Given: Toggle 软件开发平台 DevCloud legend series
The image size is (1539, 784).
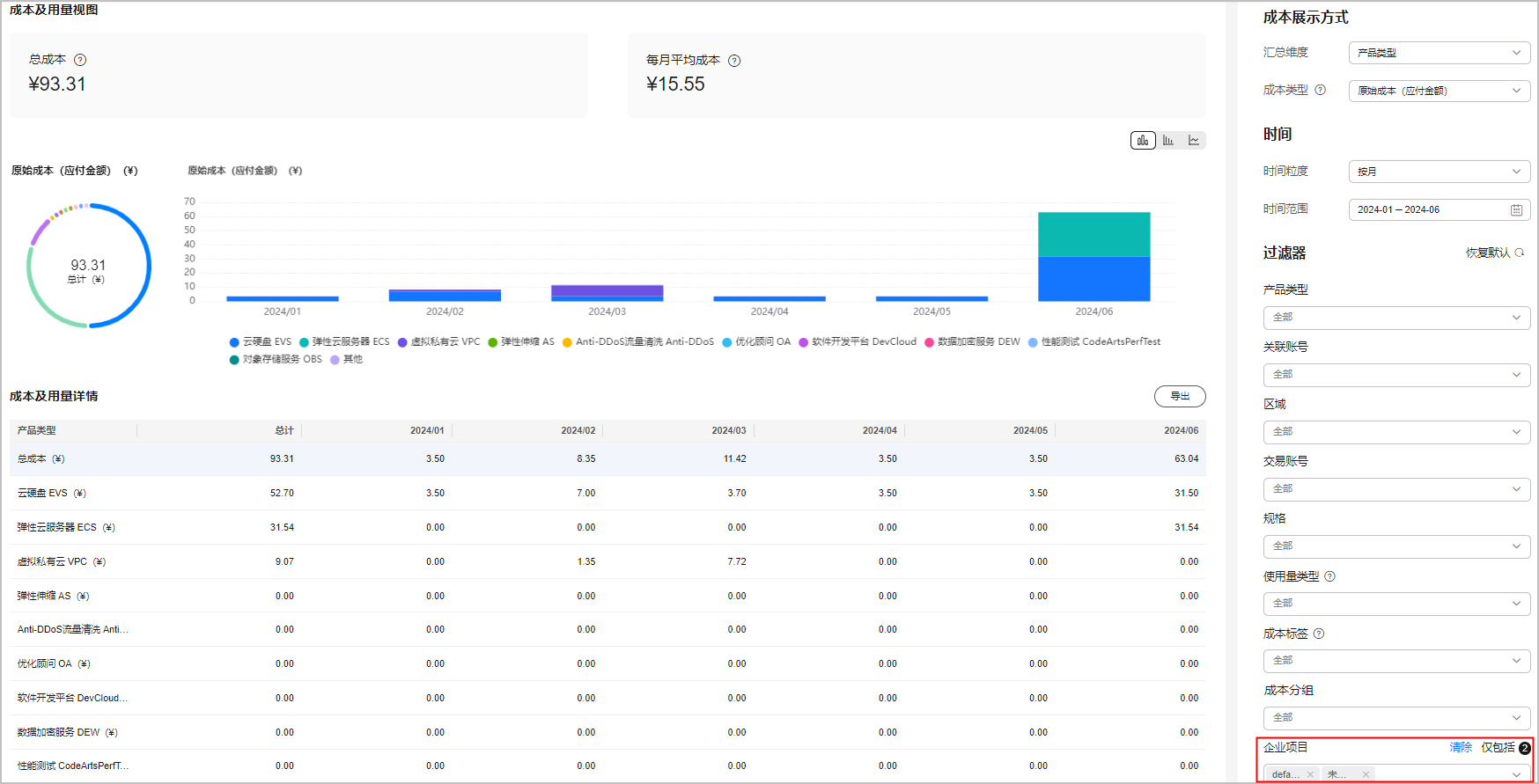Looking at the screenshot, I should tap(858, 342).
